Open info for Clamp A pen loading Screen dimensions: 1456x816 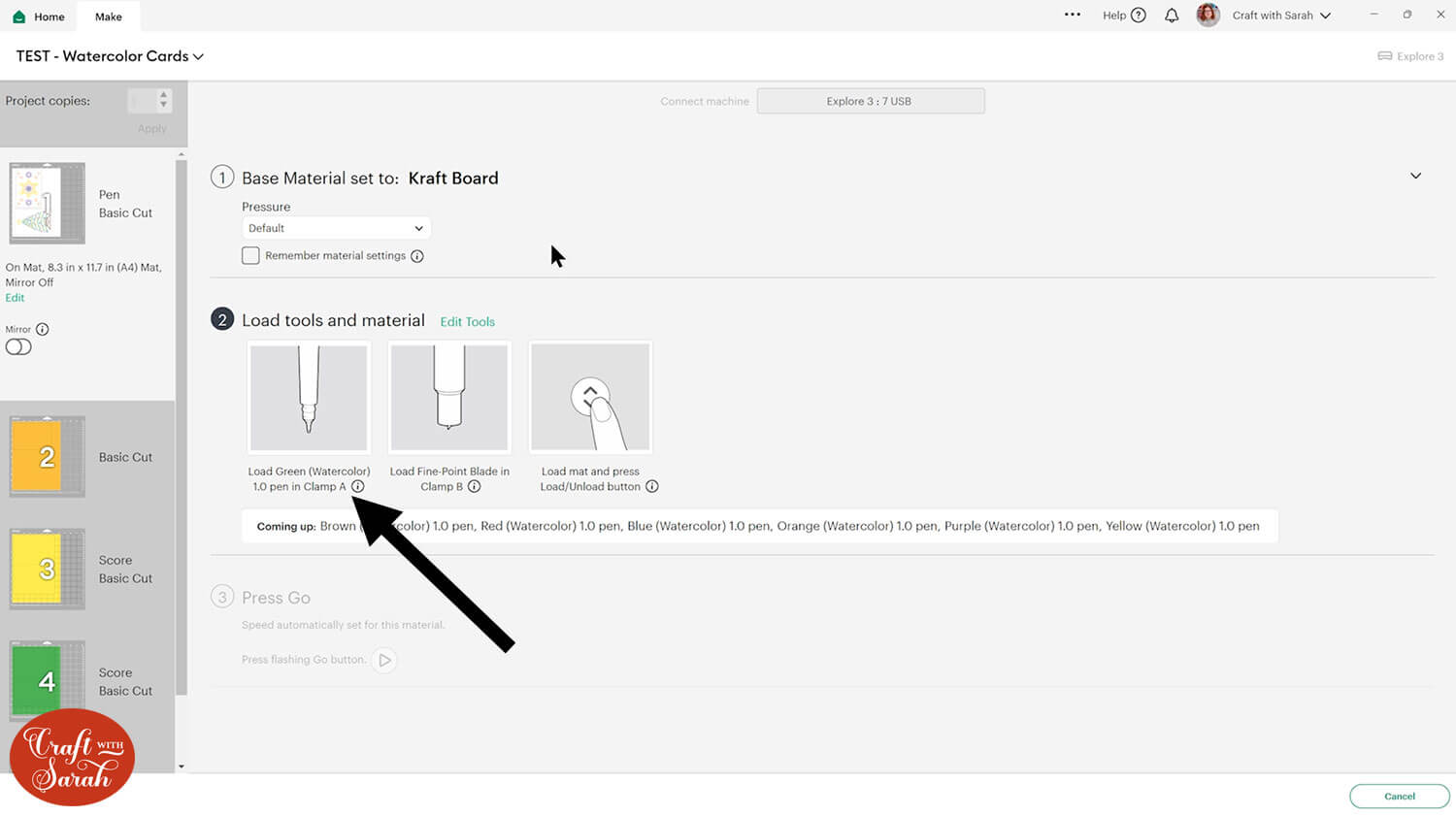(358, 486)
